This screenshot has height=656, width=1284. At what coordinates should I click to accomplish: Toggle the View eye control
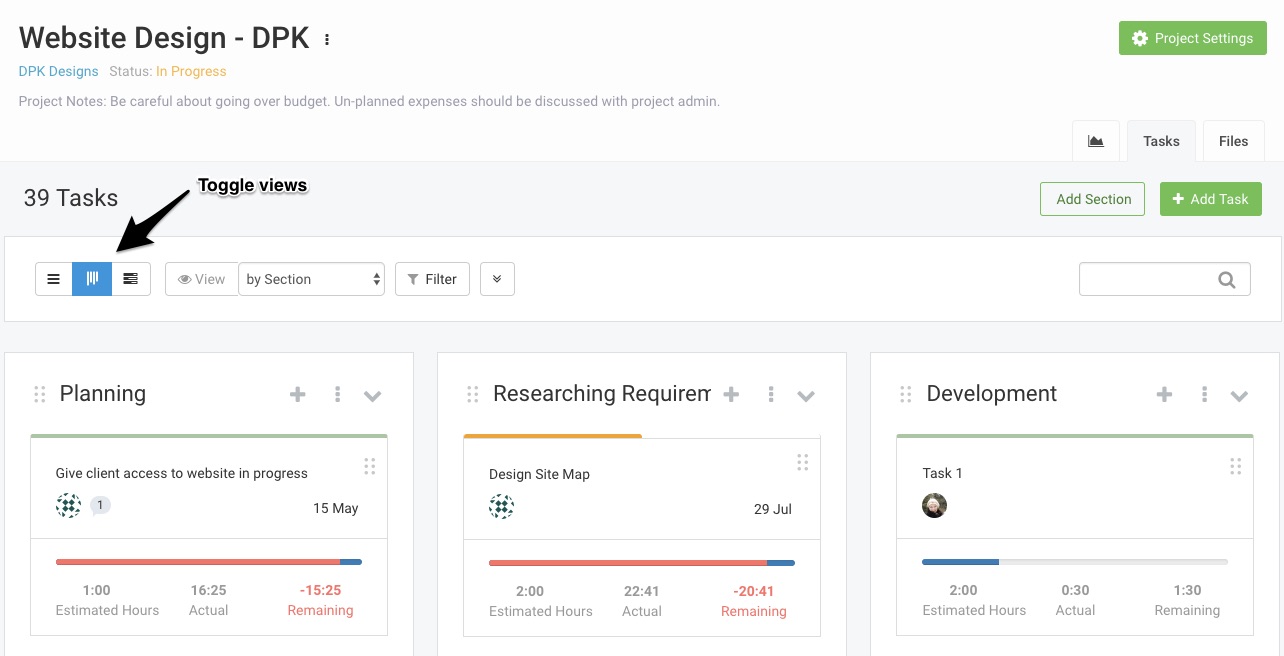(202, 279)
